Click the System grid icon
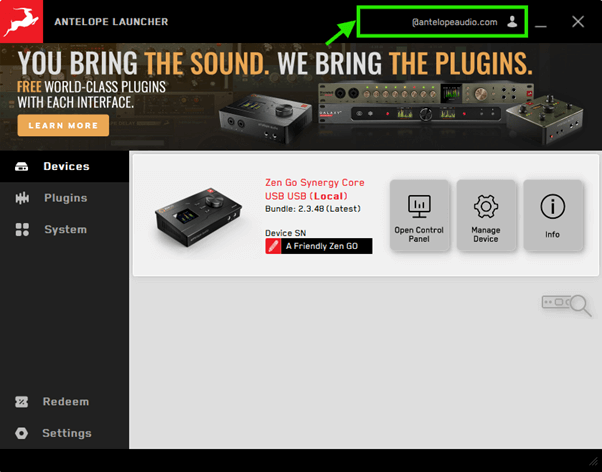Image resolution: width=602 pixels, height=472 pixels. pyautogui.click(x=22, y=230)
